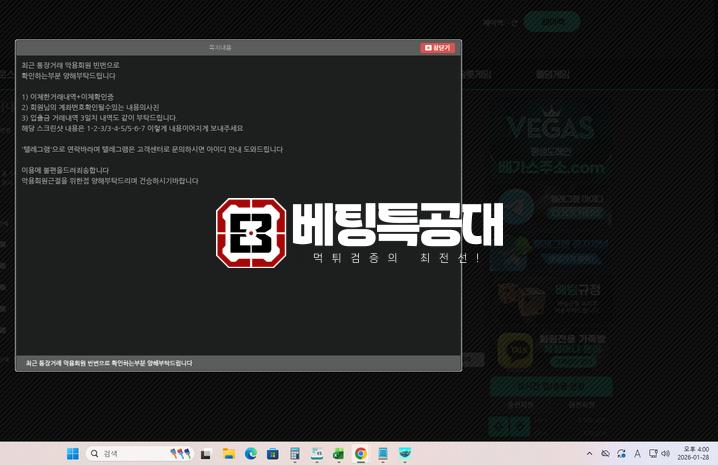The image size is (718, 465).
Task: Open the Calculator app in the taskbar
Action: (x=295, y=454)
